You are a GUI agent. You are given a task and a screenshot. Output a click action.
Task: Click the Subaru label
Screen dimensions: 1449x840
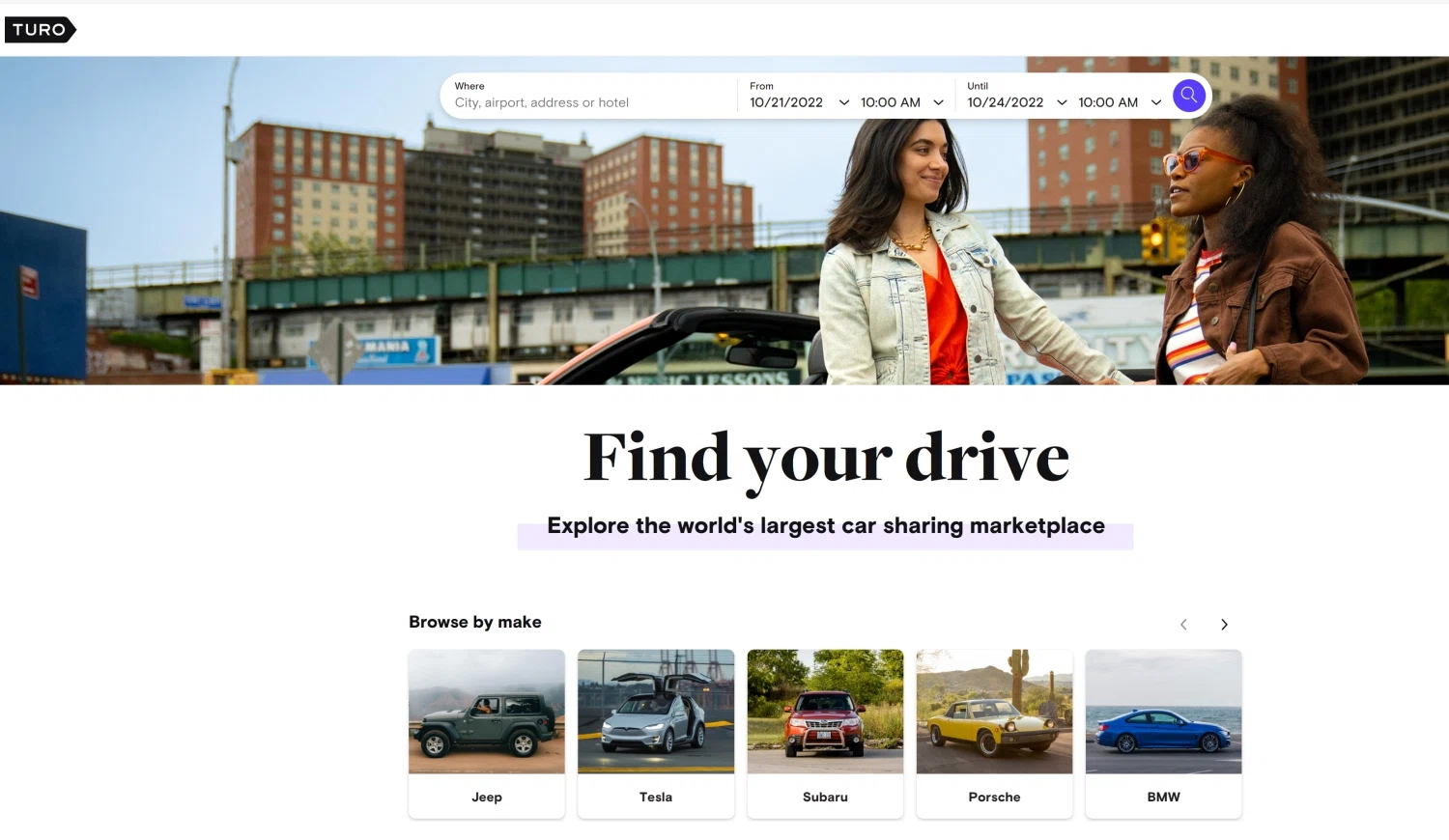click(x=825, y=797)
